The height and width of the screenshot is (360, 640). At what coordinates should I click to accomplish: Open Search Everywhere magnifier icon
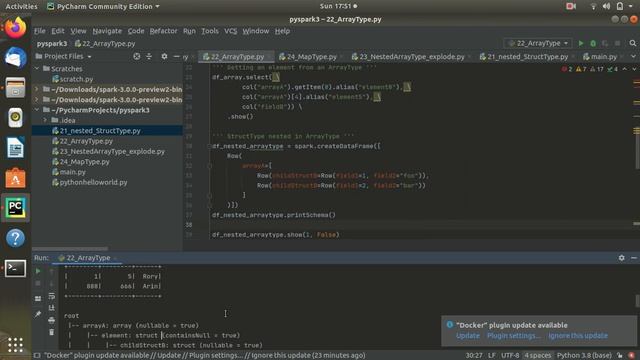[633, 43]
